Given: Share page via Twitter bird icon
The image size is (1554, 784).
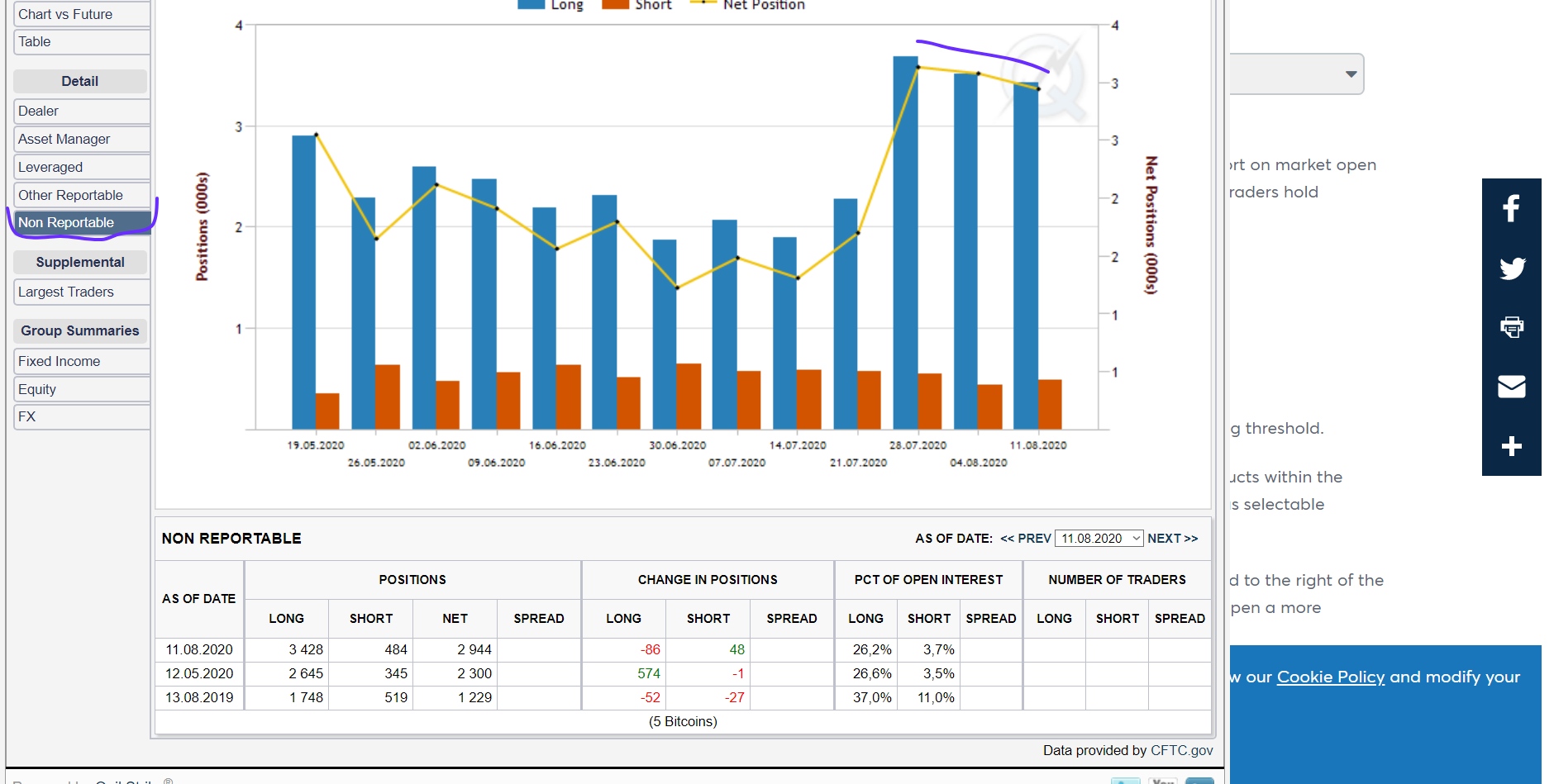Looking at the screenshot, I should (1512, 268).
